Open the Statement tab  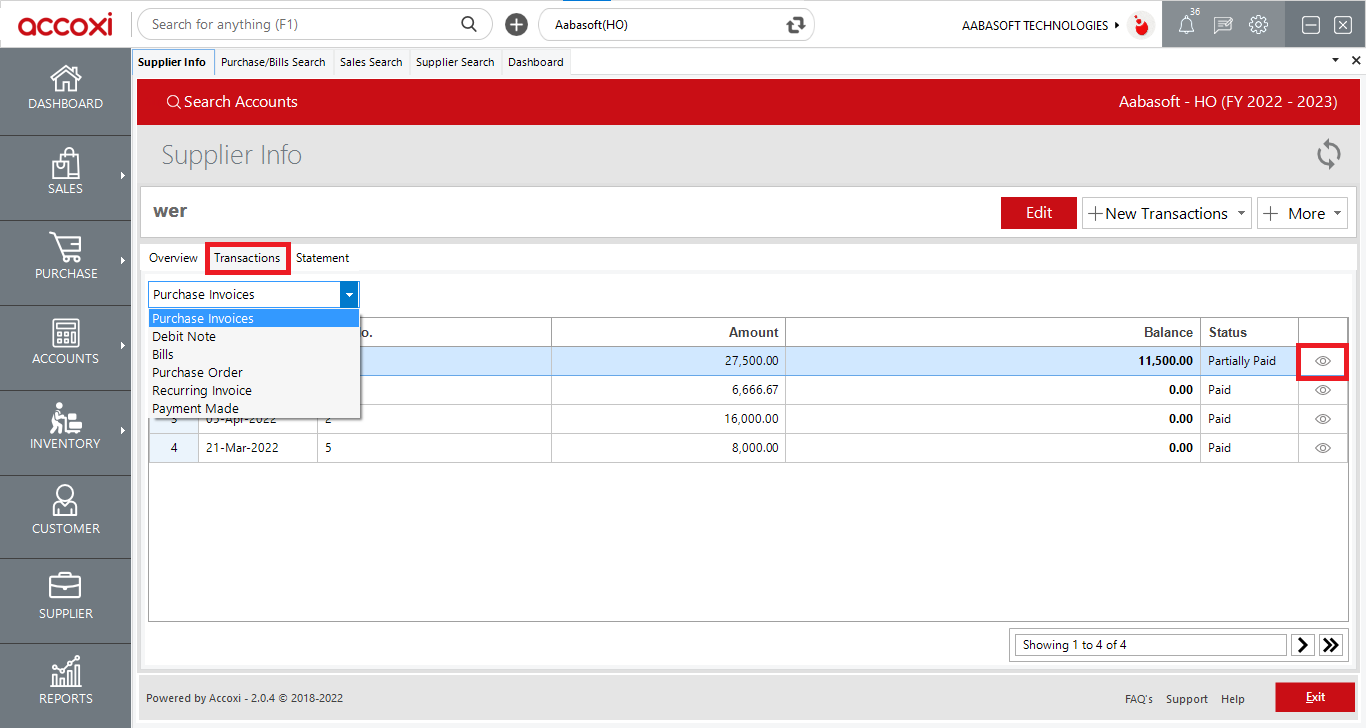pyautogui.click(x=322, y=258)
